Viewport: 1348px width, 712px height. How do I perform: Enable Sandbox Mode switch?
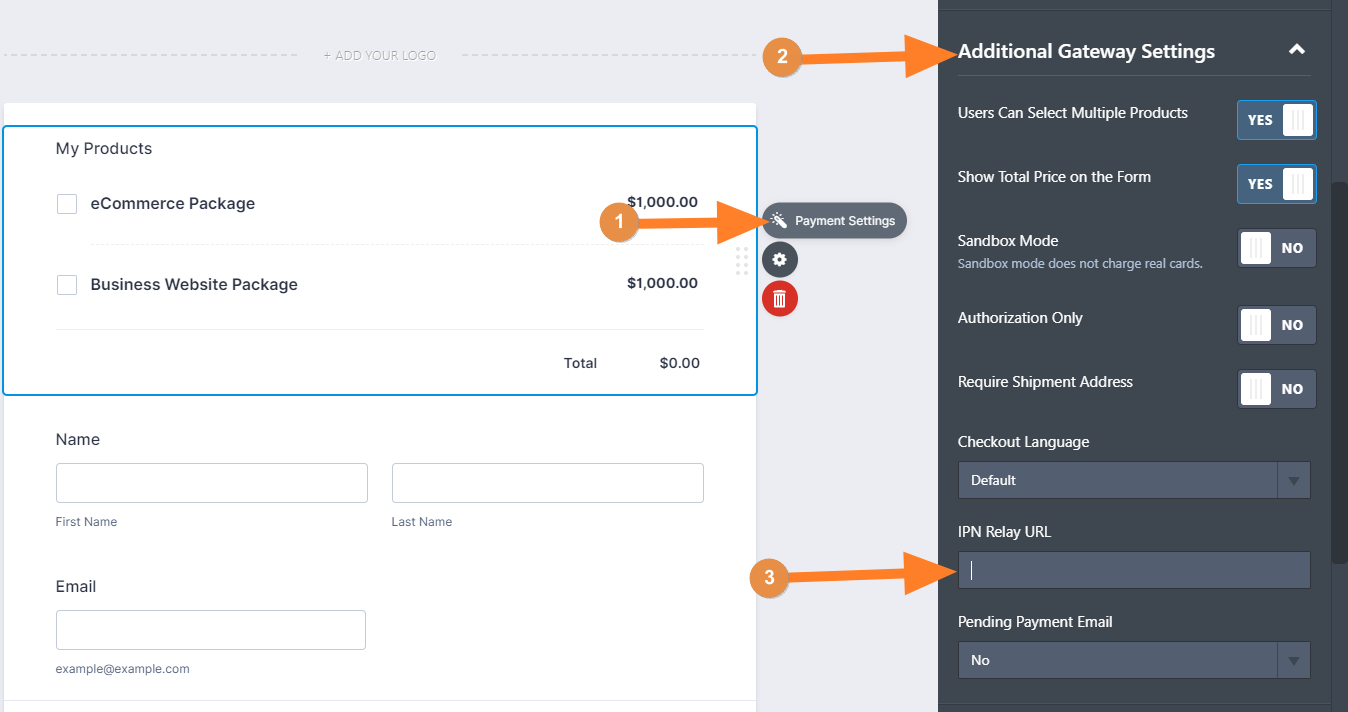pyautogui.click(x=1276, y=248)
